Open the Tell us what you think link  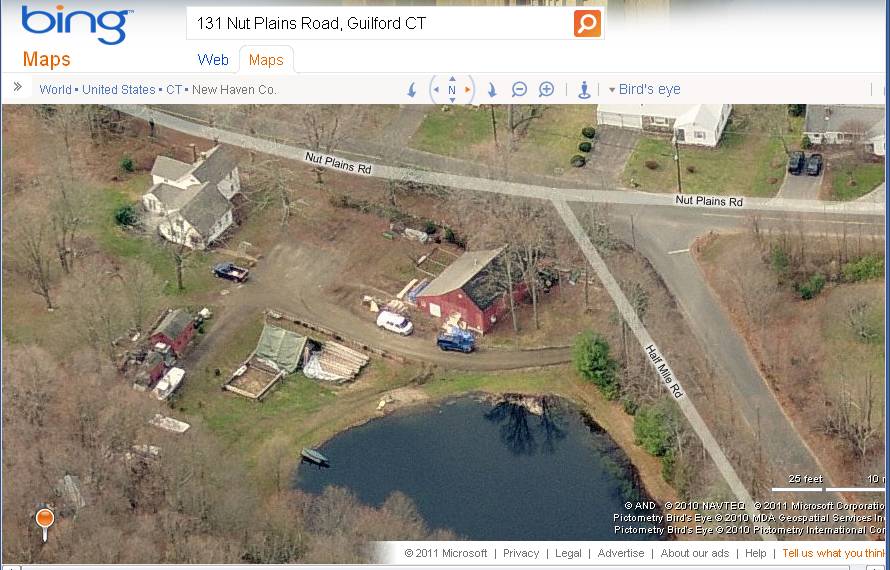(834, 553)
